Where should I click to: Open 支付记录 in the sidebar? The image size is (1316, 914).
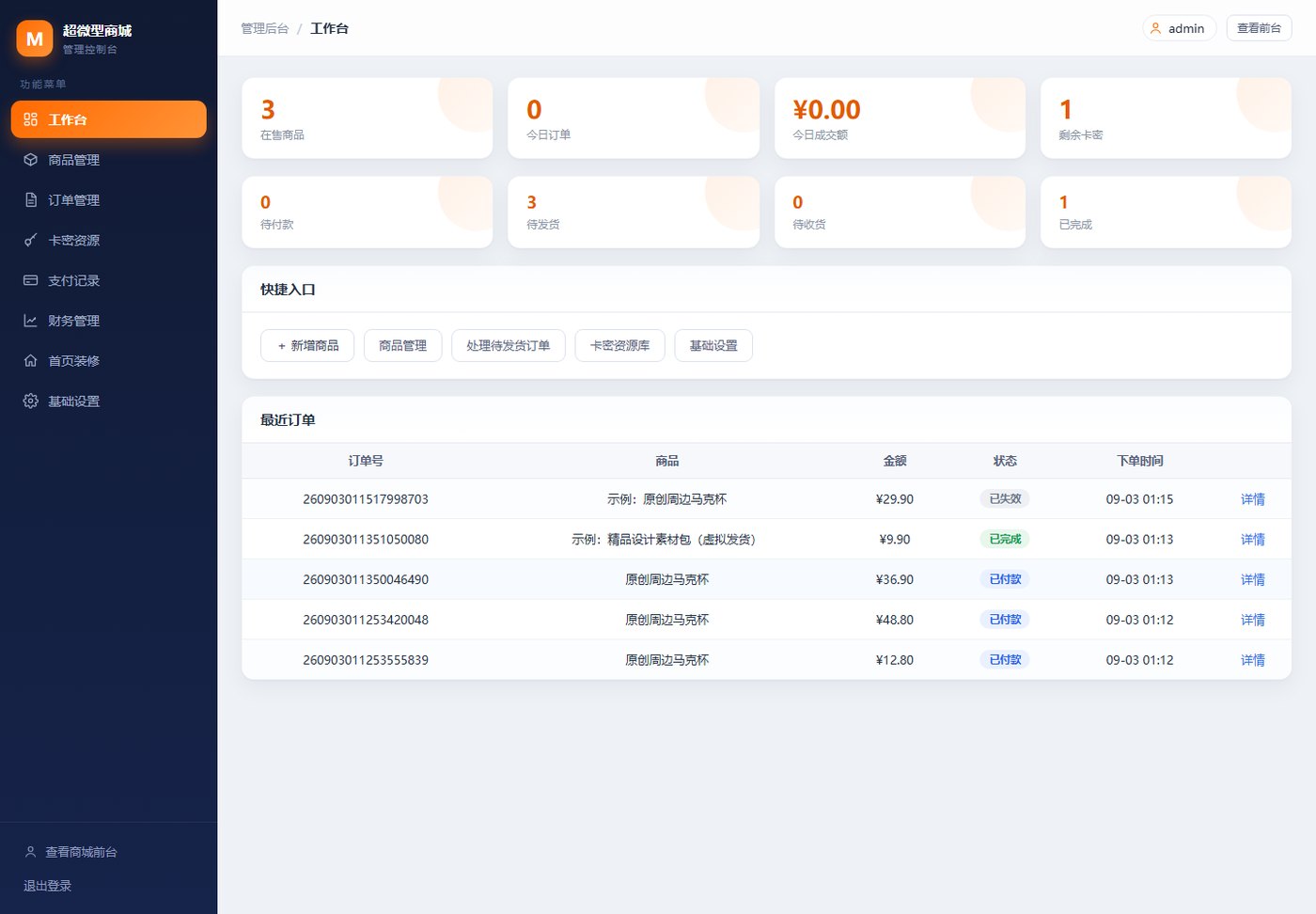click(109, 280)
